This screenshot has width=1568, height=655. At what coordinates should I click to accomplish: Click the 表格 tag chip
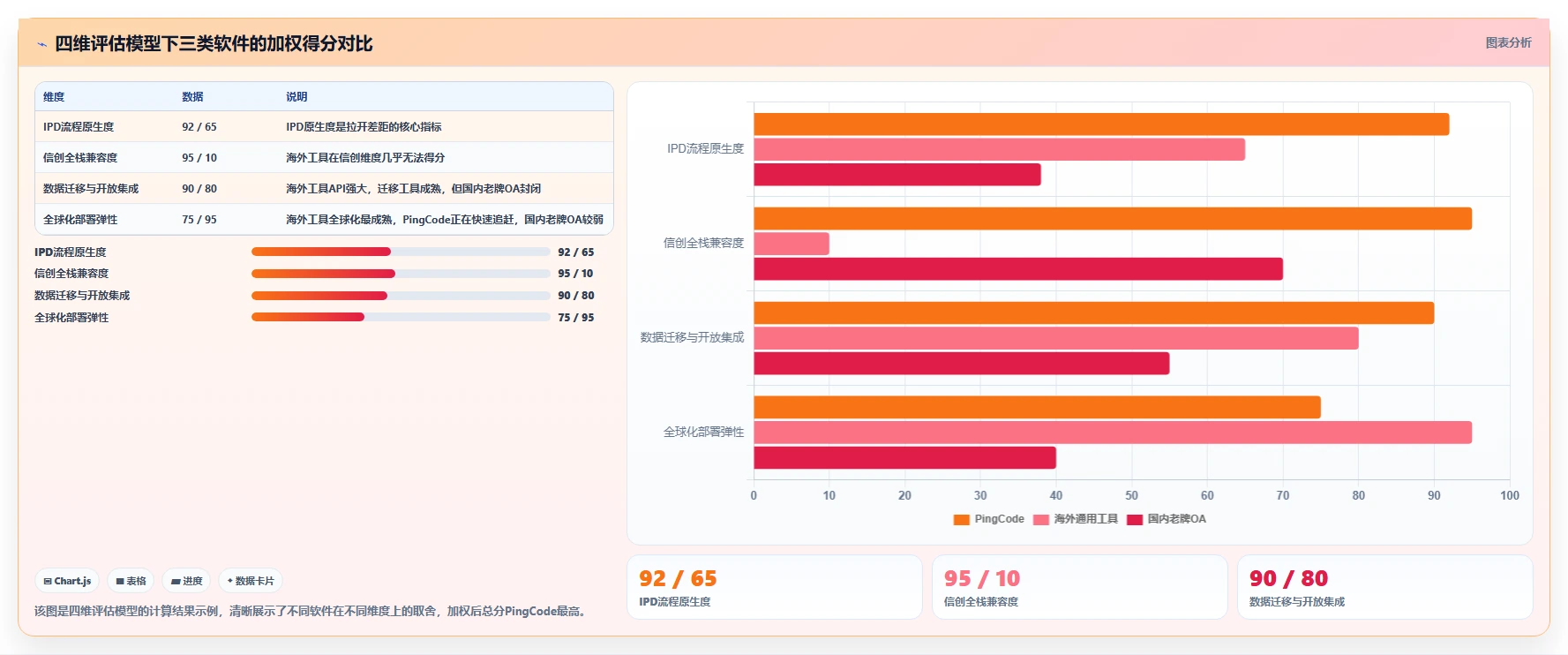point(131,581)
